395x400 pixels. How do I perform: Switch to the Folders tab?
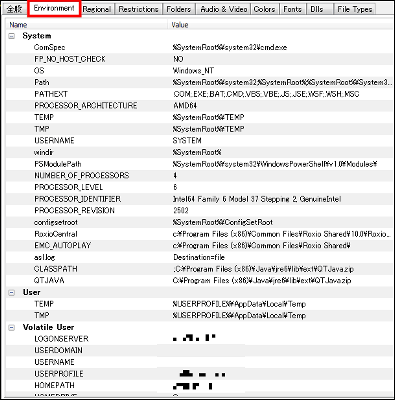point(179,9)
